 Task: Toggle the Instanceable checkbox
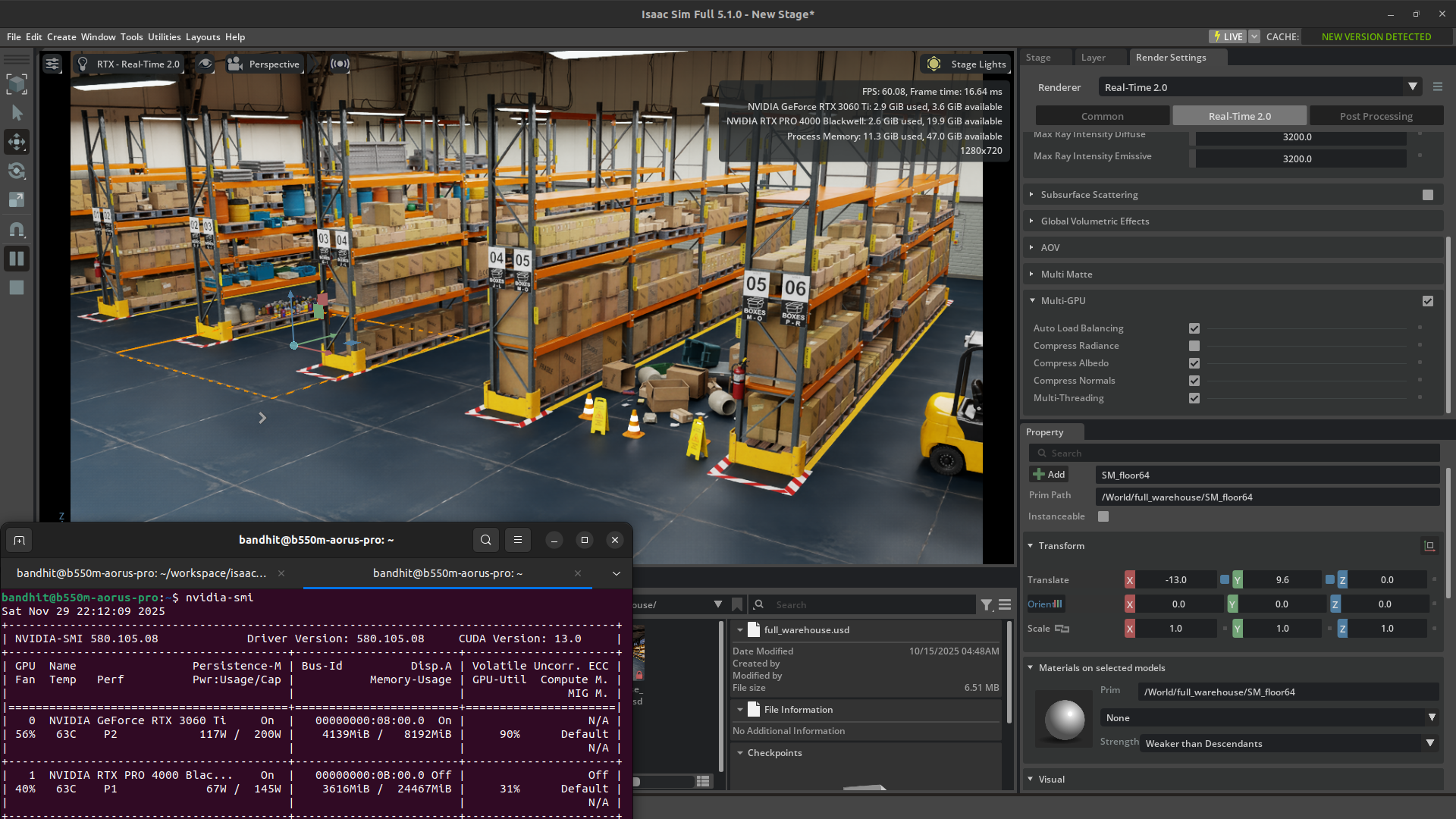click(x=1103, y=516)
